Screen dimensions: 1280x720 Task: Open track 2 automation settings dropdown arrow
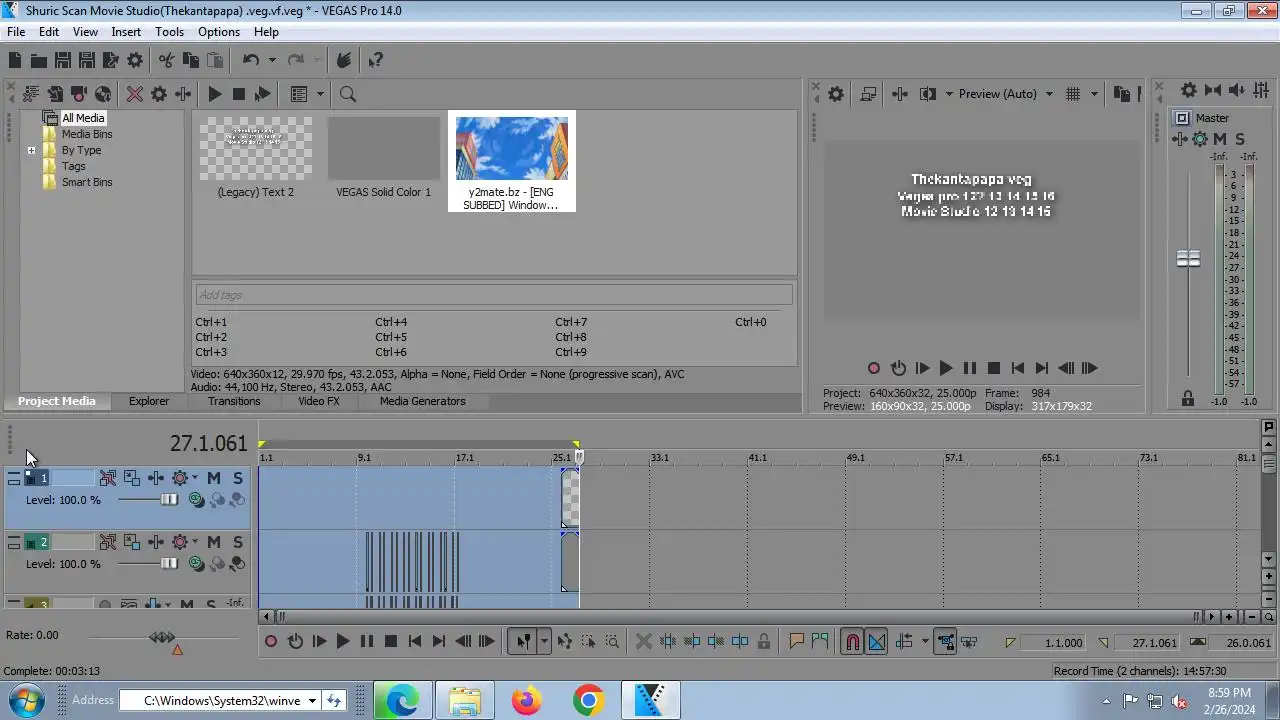click(x=194, y=542)
